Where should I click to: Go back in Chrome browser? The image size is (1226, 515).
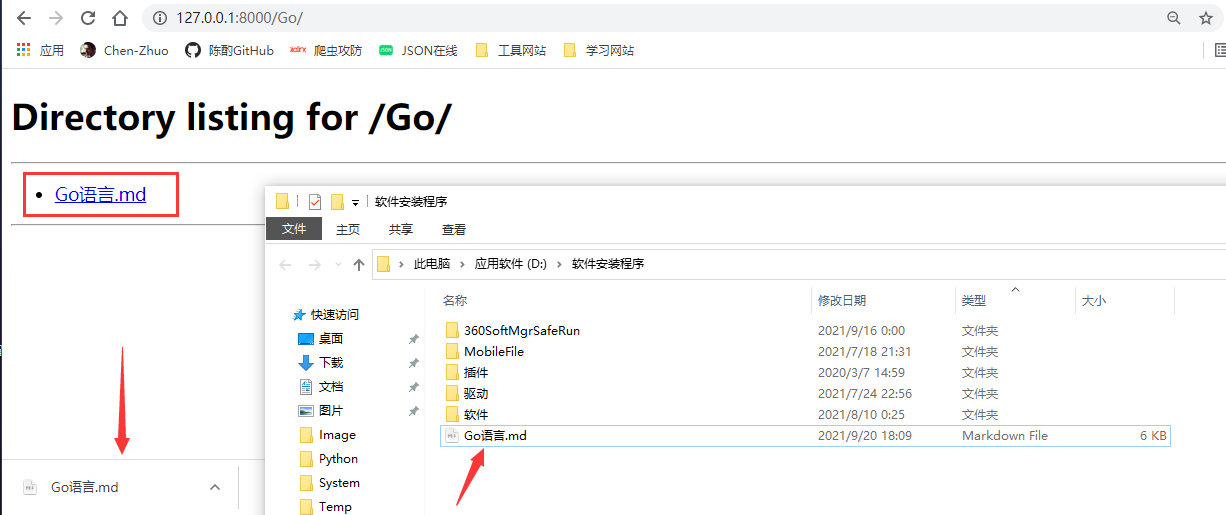pyautogui.click(x=23, y=18)
